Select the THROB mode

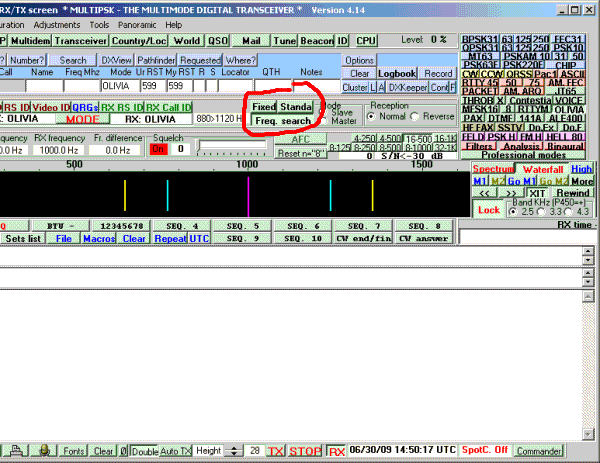[x=478, y=101]
